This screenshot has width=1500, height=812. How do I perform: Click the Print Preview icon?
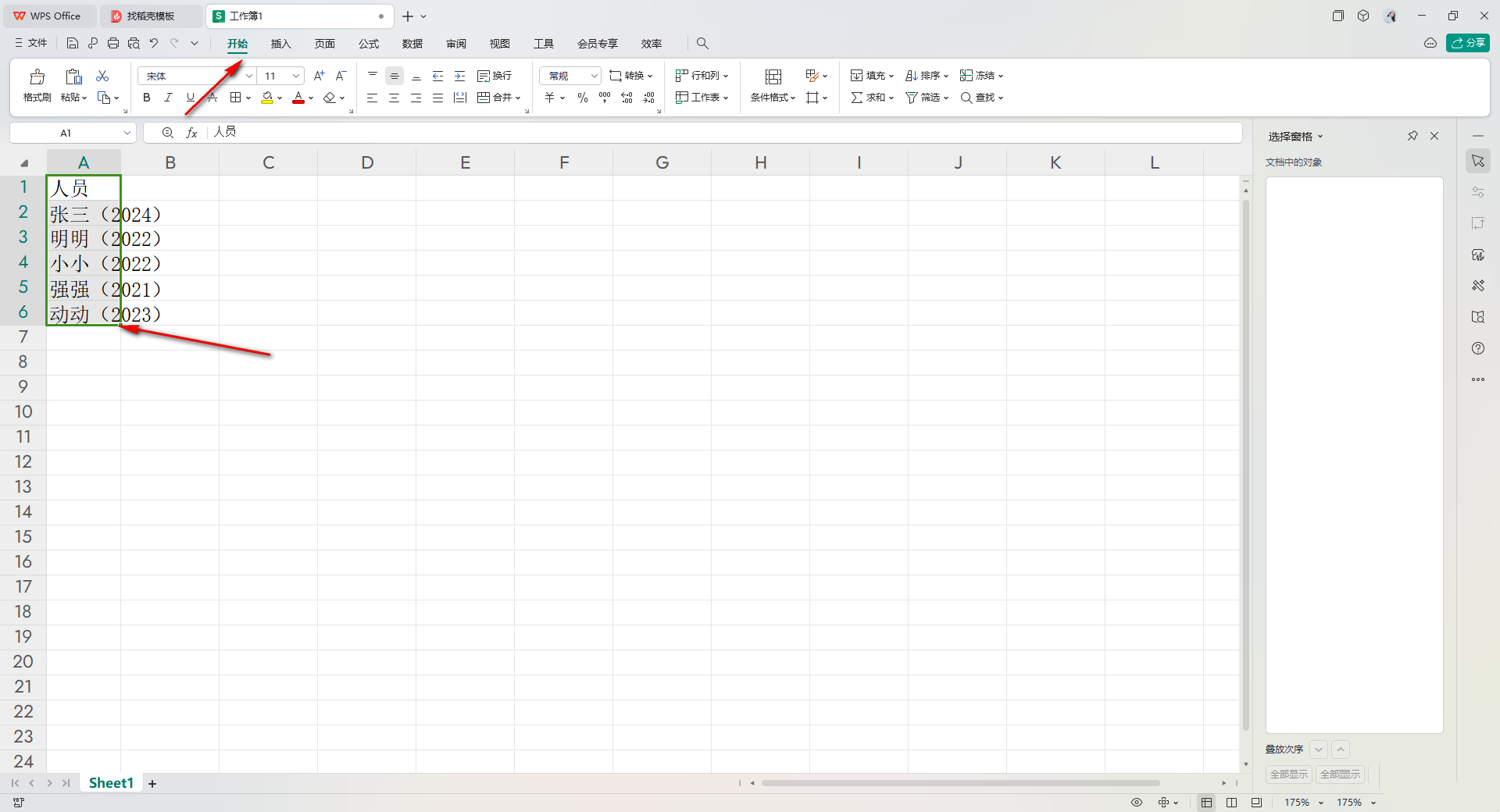pos(134,43)
